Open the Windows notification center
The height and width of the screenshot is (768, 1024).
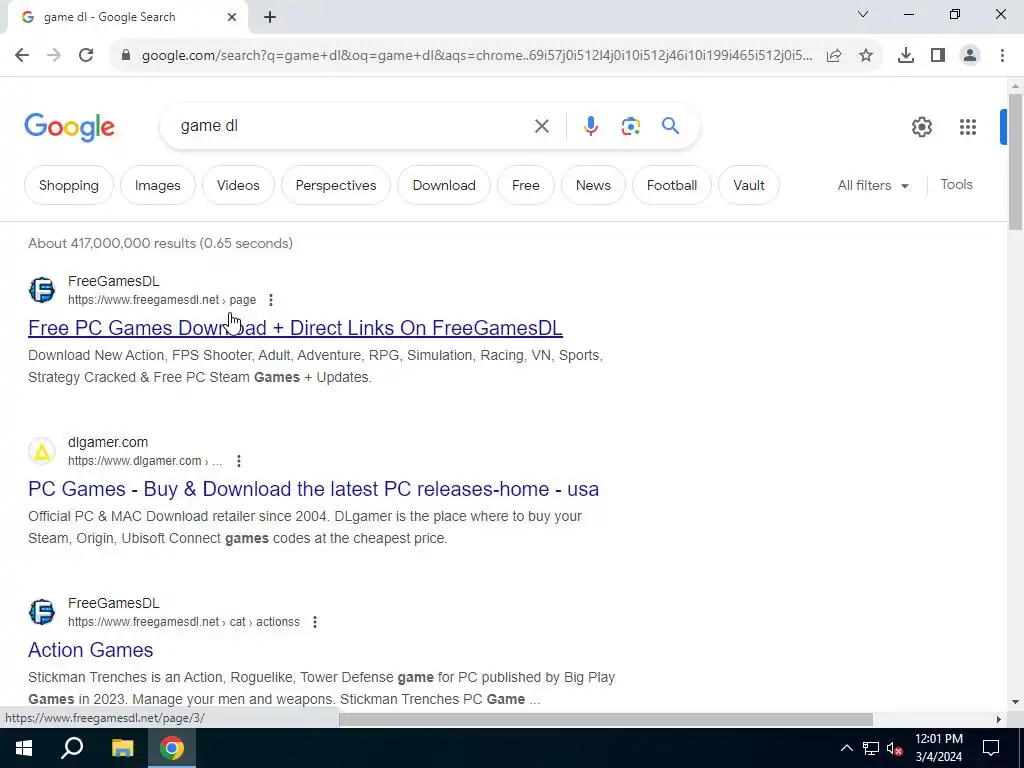point(991,748)
